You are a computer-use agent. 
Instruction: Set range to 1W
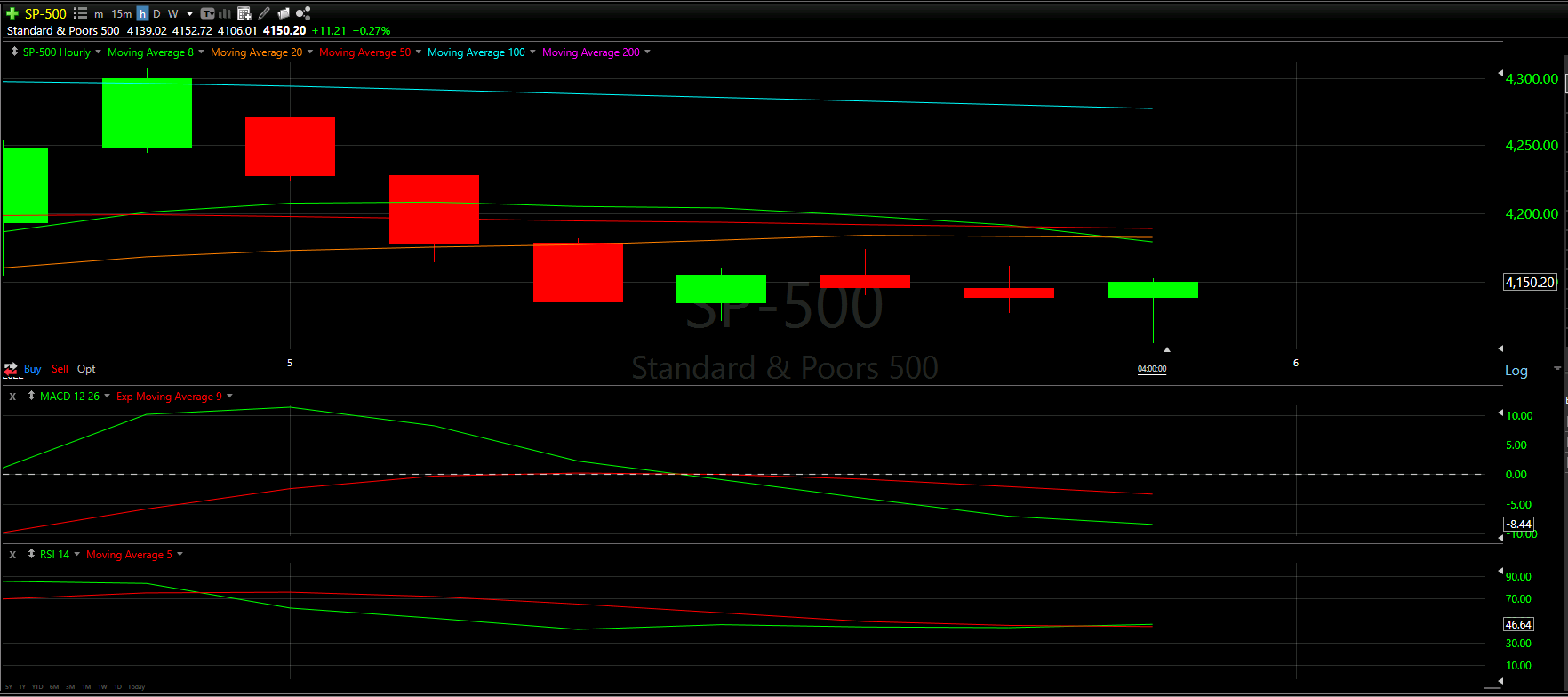coord(102,686)
